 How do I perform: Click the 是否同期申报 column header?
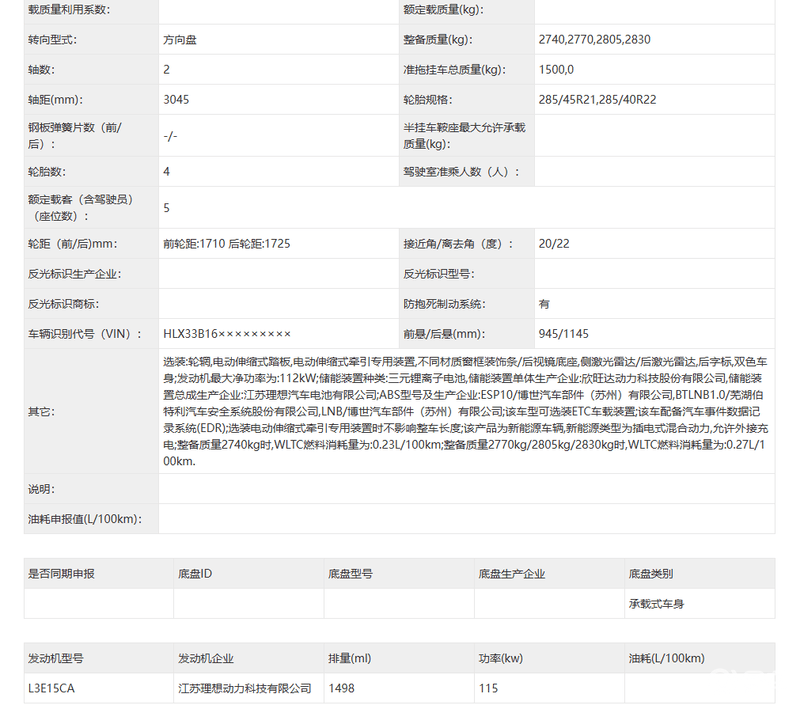point(61,574)
